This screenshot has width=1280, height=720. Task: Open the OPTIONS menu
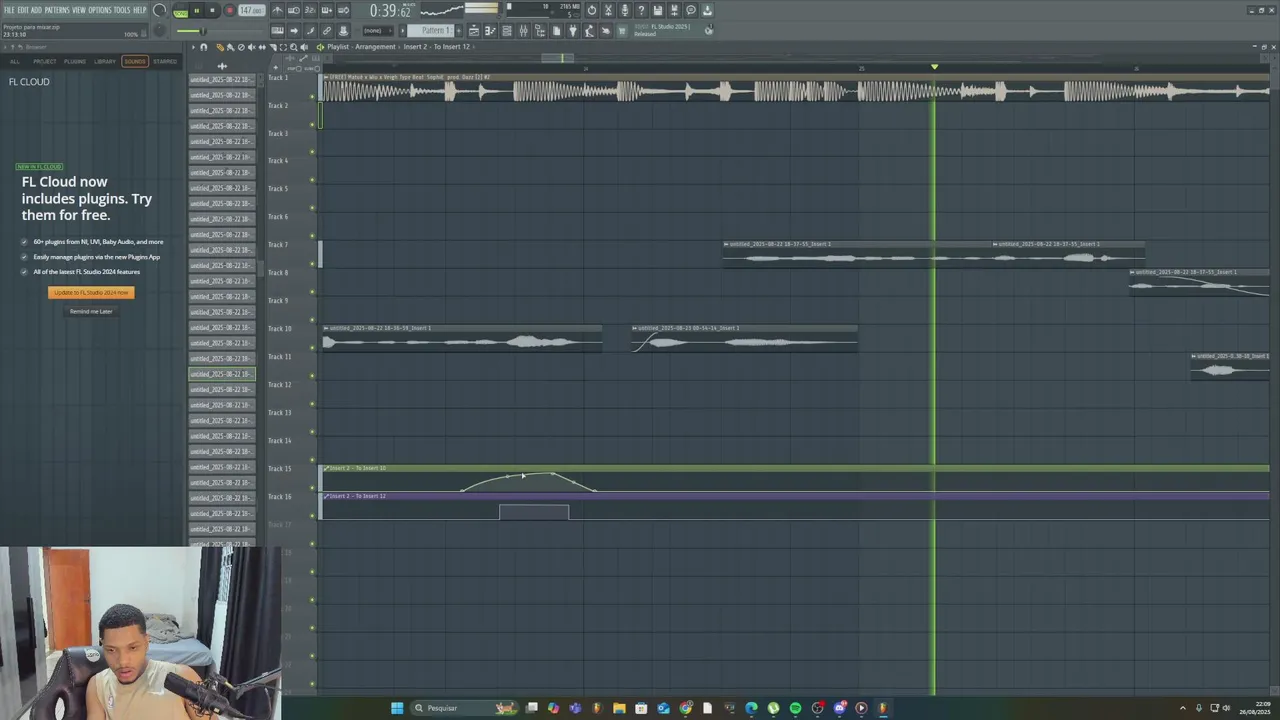point(100,10)
